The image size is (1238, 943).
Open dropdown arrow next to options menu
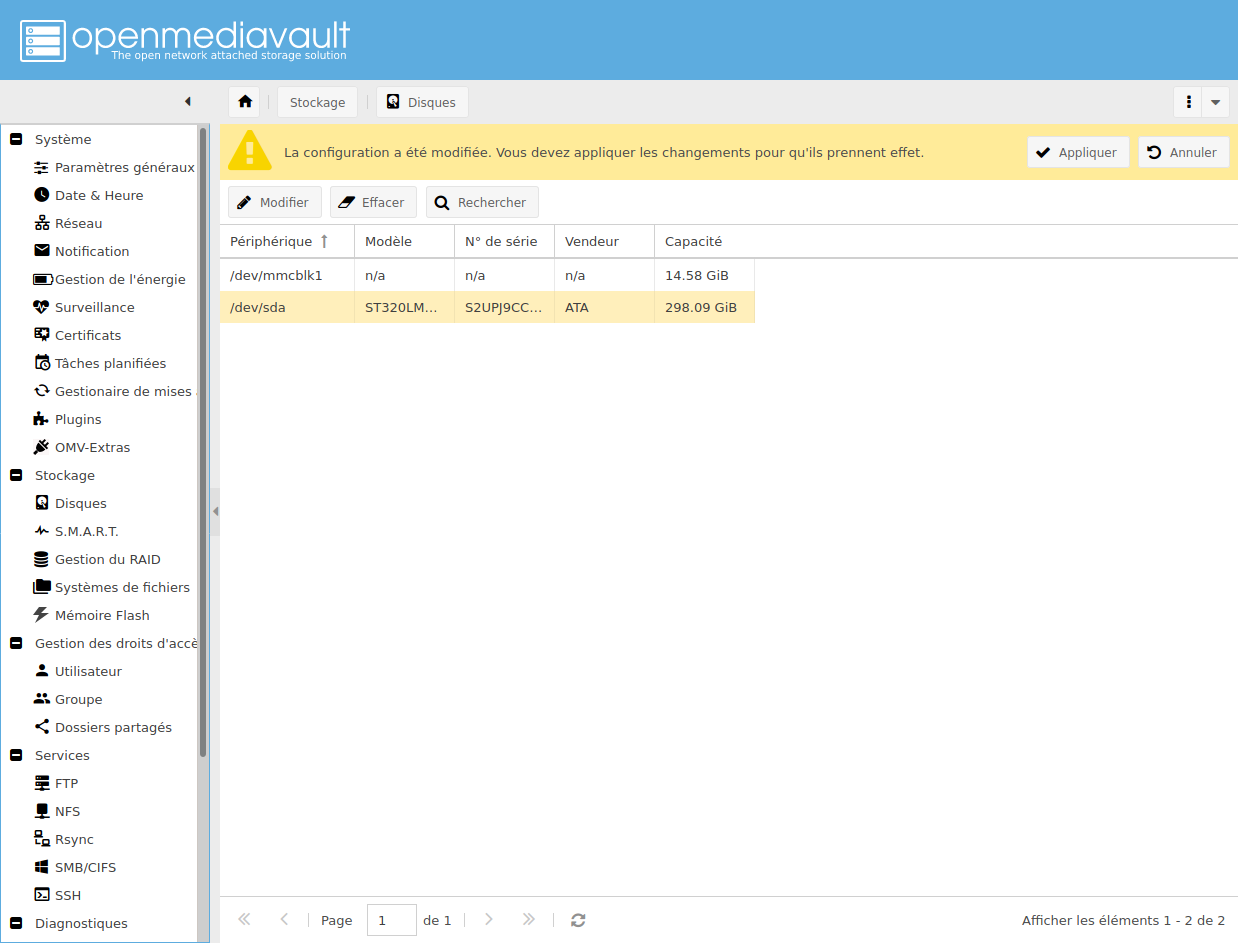1215,102
